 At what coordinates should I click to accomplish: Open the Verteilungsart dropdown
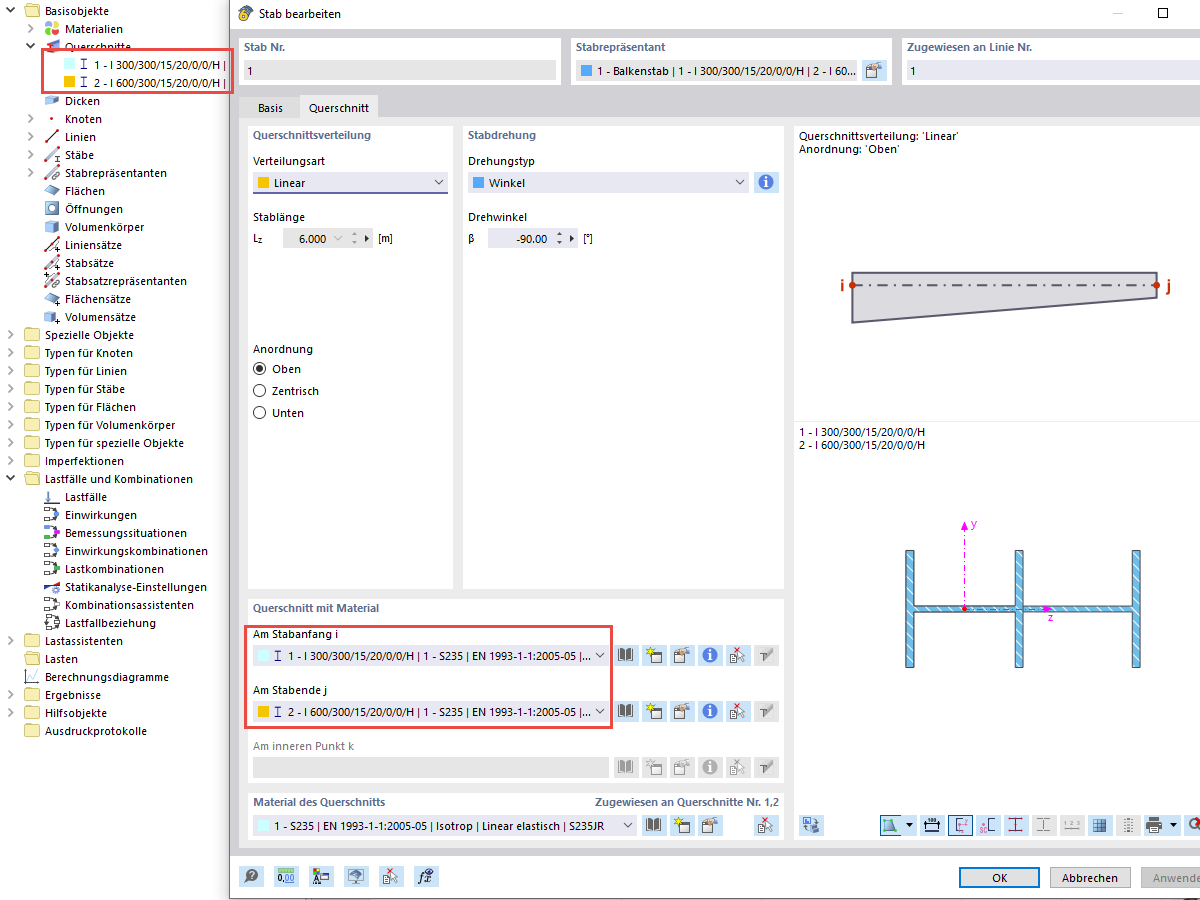pos(350,183)
